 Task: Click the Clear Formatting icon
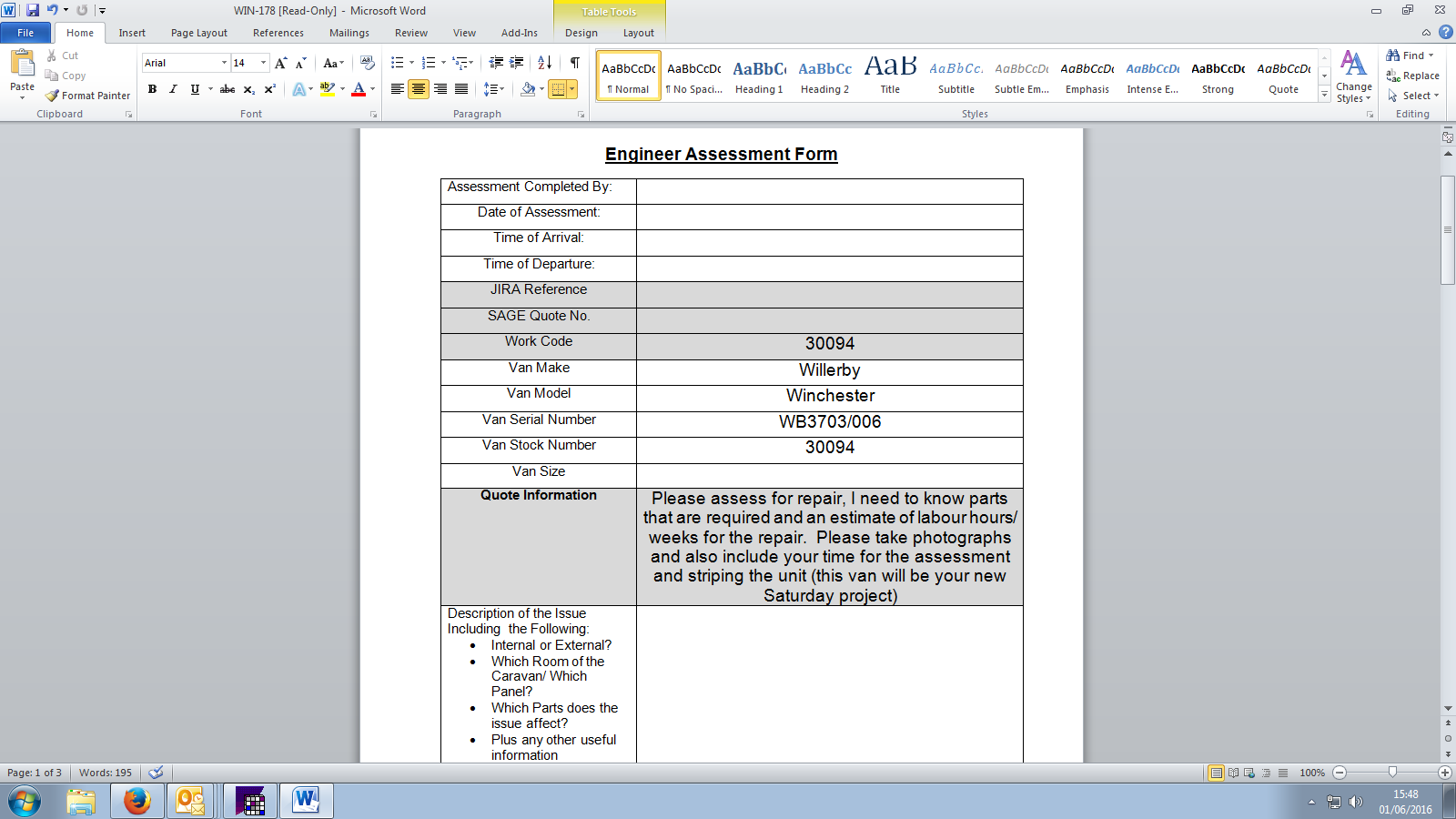click(368, 63)
